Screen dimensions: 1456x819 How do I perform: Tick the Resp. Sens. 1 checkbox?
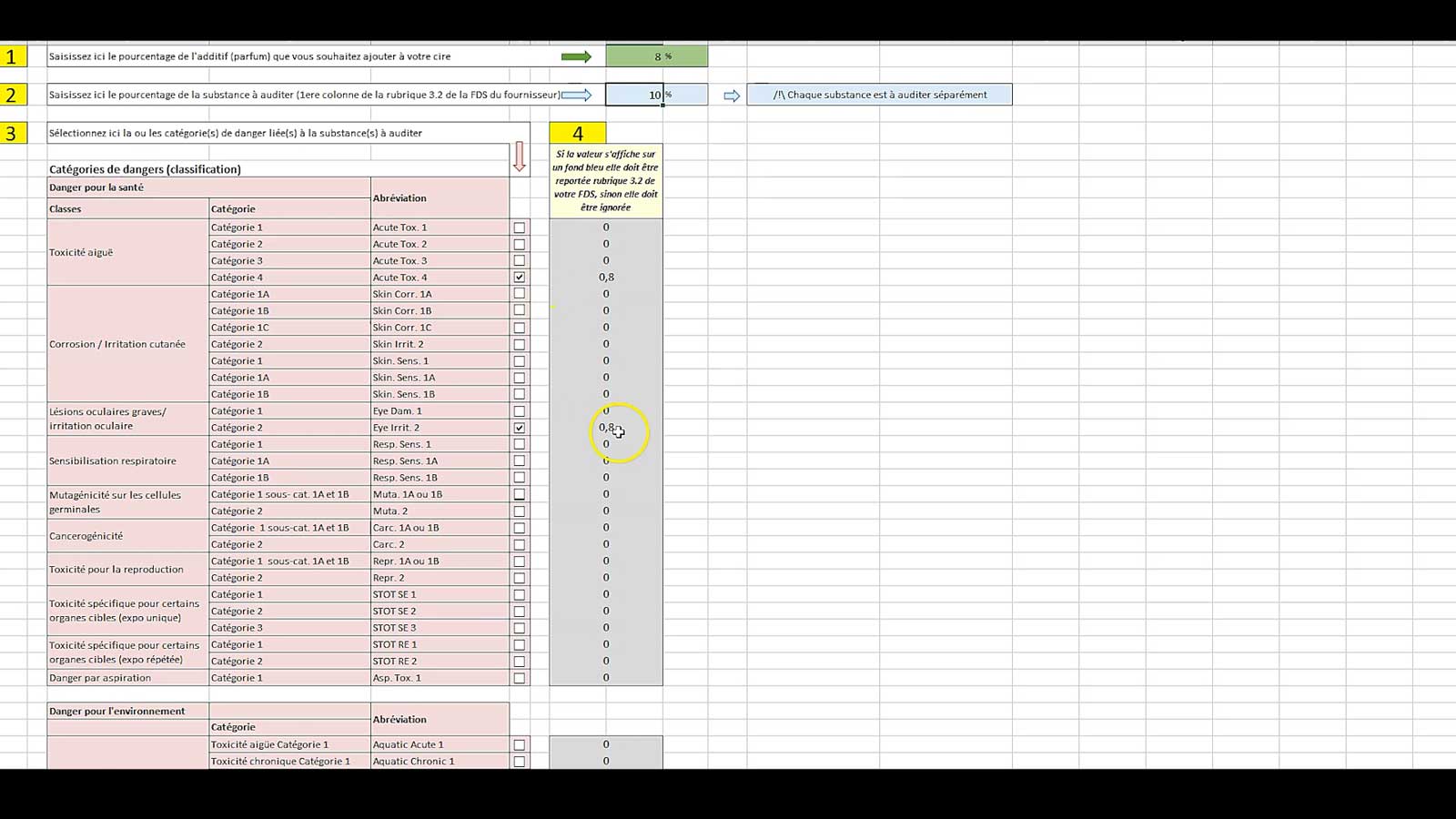tap(520, 444)
